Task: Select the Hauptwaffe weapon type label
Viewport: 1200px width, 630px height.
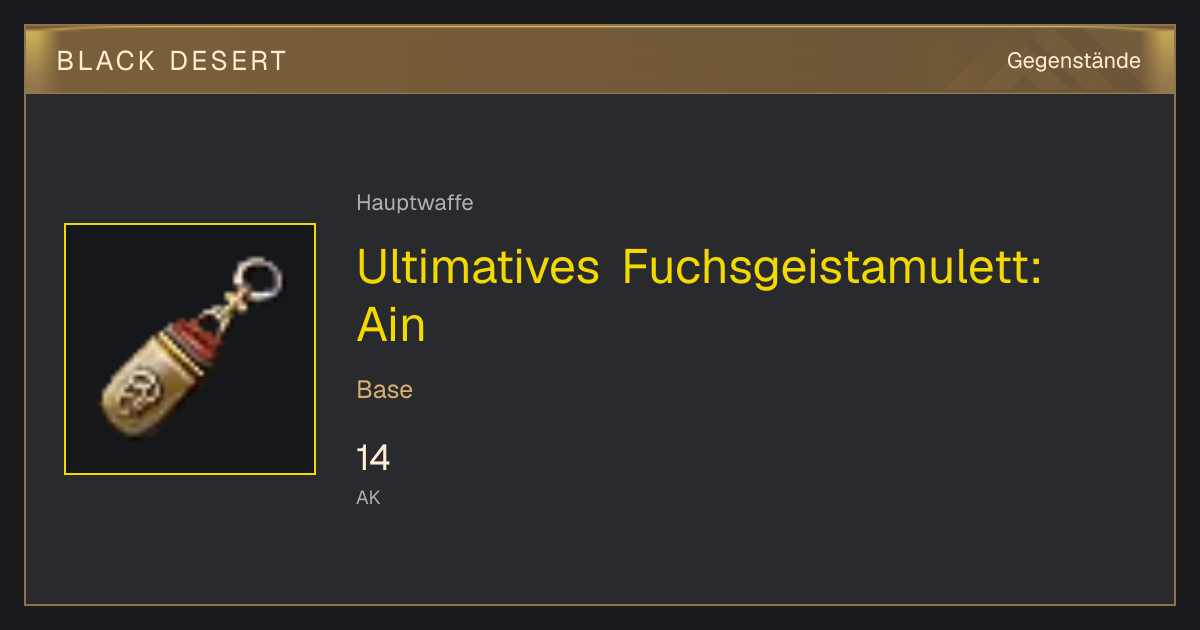Action: click(x=414, y=203)
